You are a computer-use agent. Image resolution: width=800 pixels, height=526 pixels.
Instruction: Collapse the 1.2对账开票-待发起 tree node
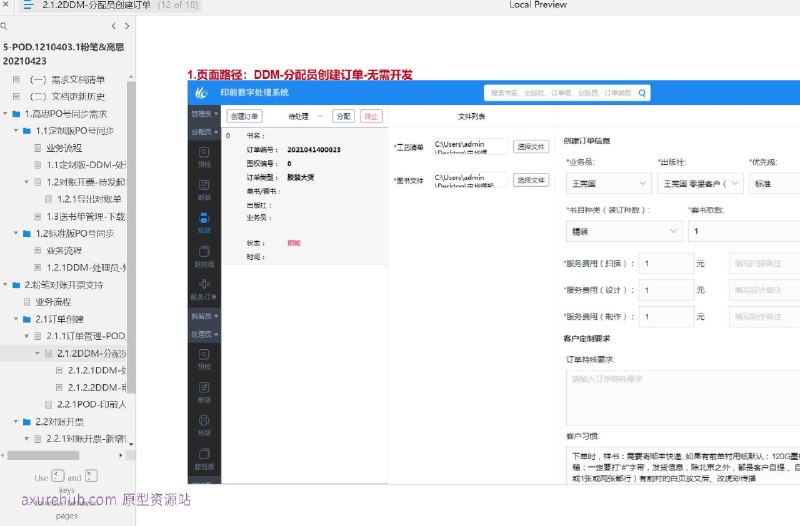(x=27, y=182)
